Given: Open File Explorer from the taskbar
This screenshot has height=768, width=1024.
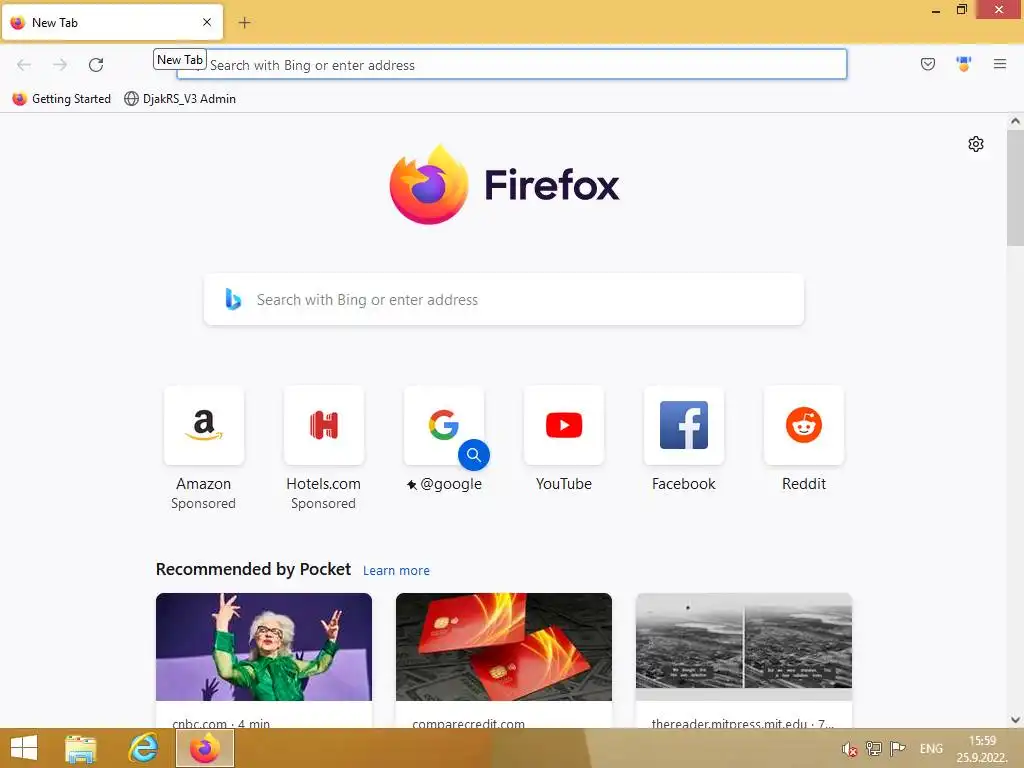Looking at the screenshot, I should tap(81, 748).
